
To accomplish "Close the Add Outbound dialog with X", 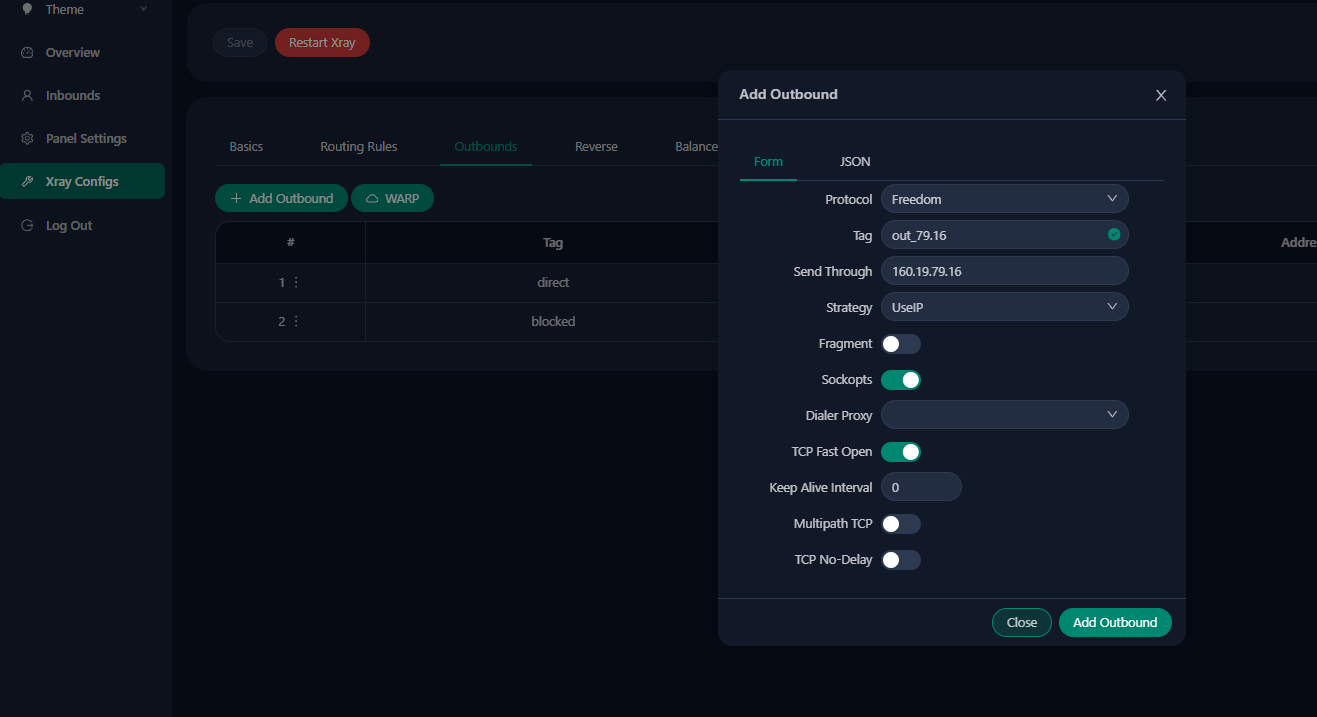I will 1161,95.
